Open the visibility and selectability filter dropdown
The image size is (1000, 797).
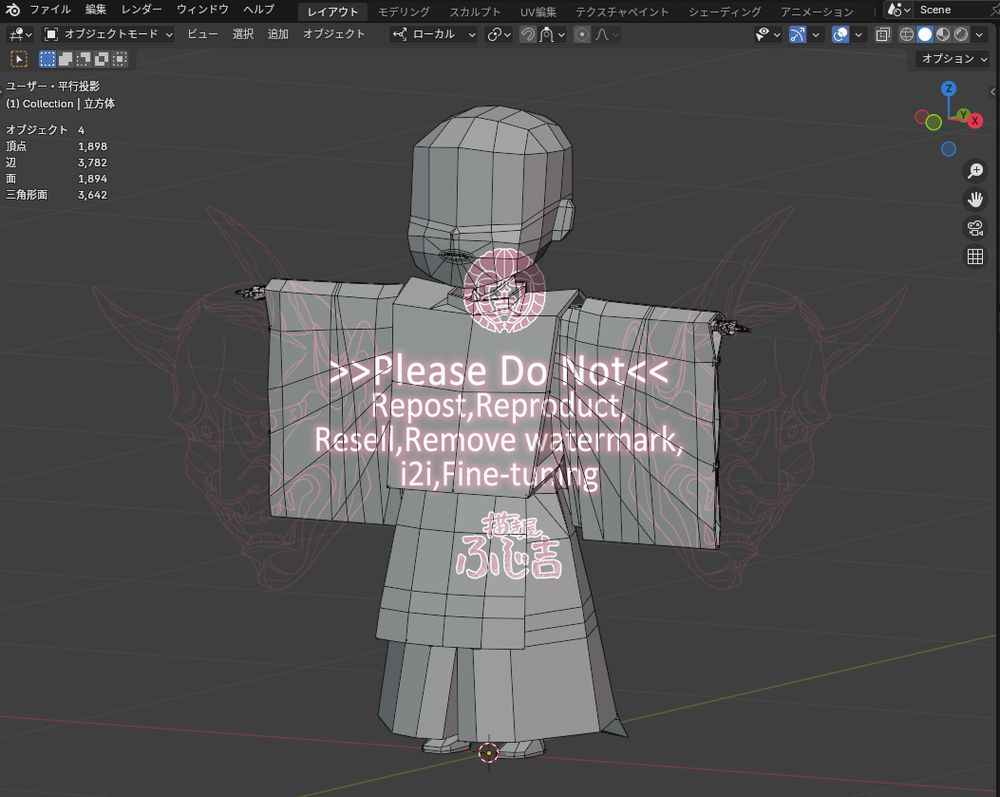click(767, 34)
